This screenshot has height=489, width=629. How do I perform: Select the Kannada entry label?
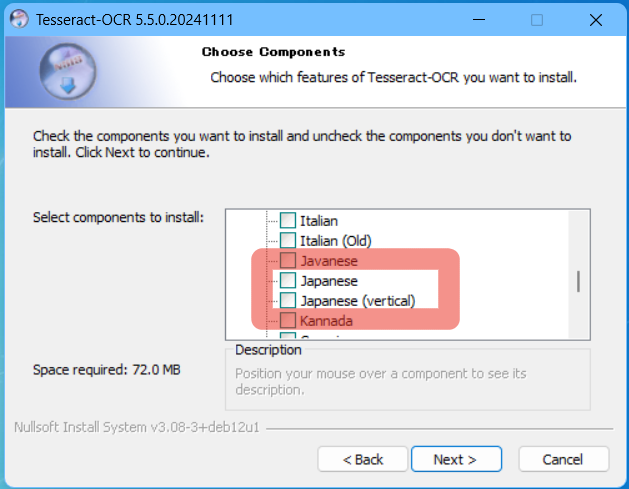pyautogui.click(x=326, y=321)
